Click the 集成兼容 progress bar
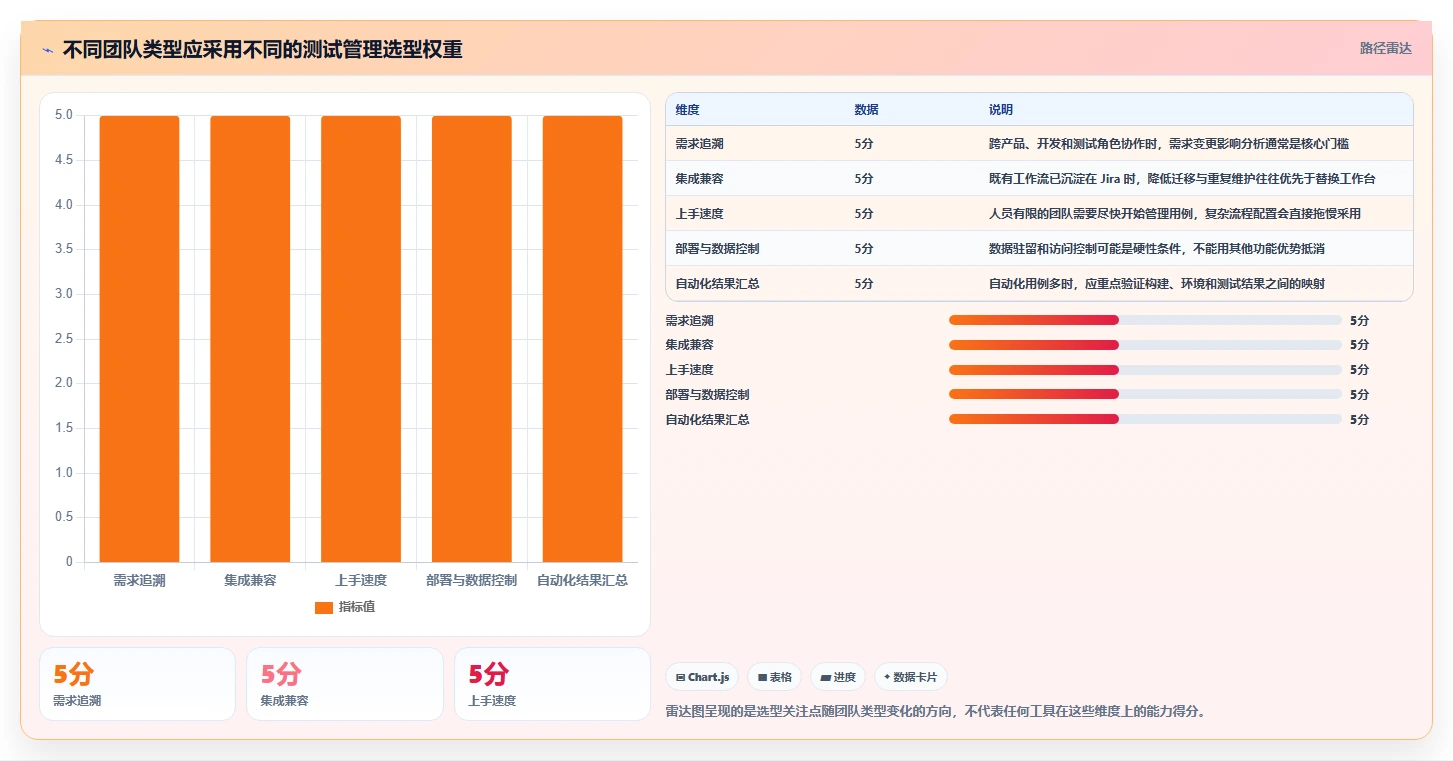Image resolution: width=1453 pixels, height=761 pixels. [x=1145, y=345]
